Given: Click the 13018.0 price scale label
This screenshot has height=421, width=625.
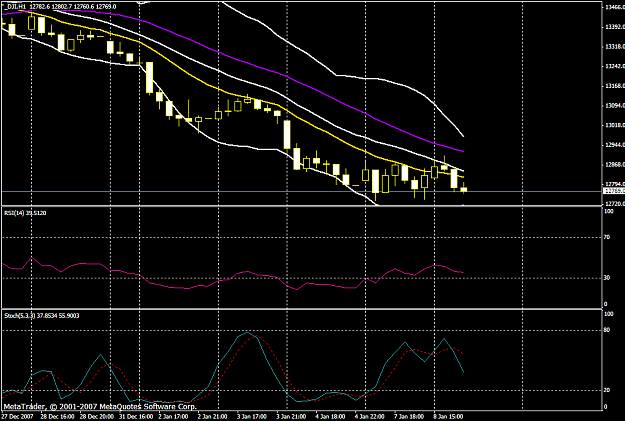Looking at the screenshot, I should click(x=615, y=125).
